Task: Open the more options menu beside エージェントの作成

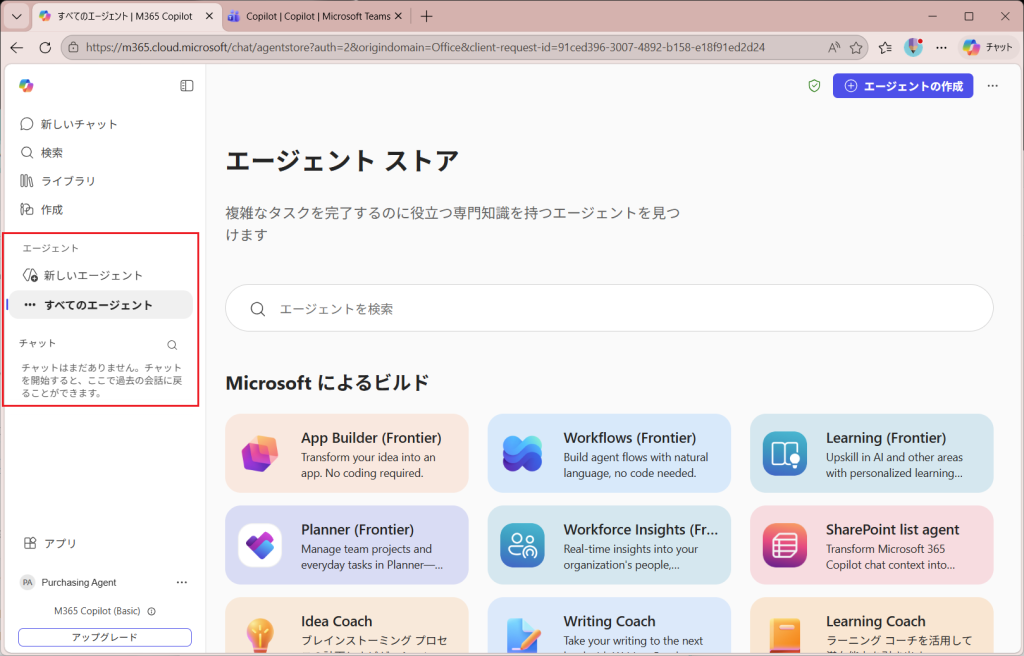Action: pos(992,86)
